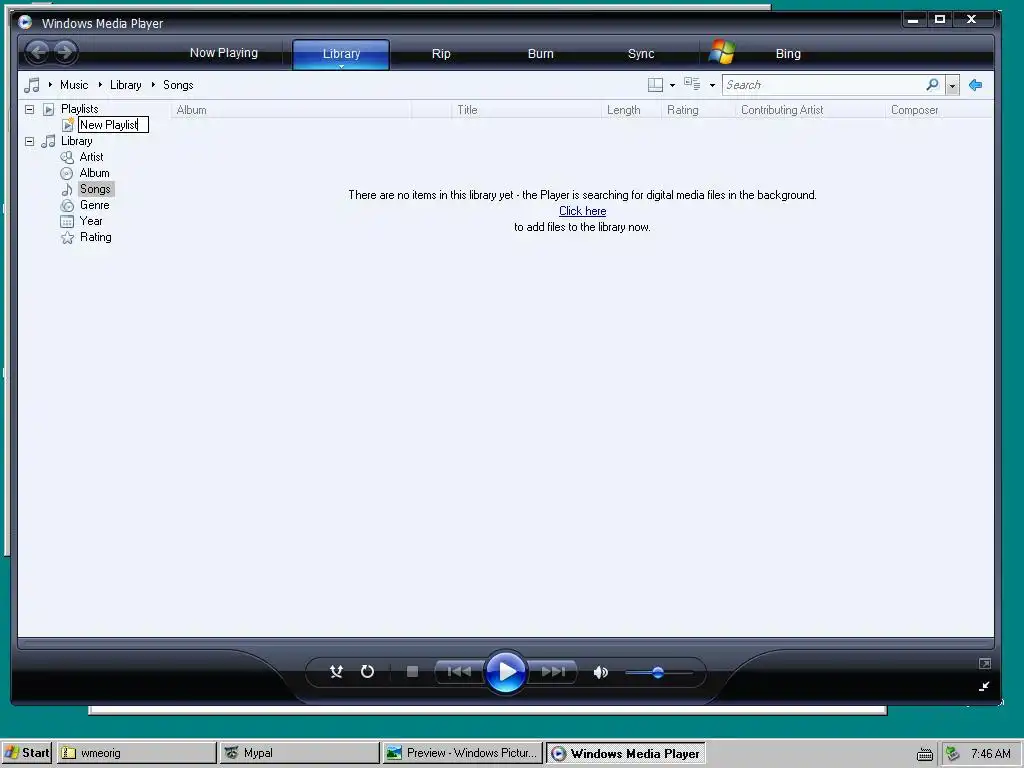This screenshot has height=768, width=1024.
Task: Open Layout options dropdown arrow
Action: 673,86
